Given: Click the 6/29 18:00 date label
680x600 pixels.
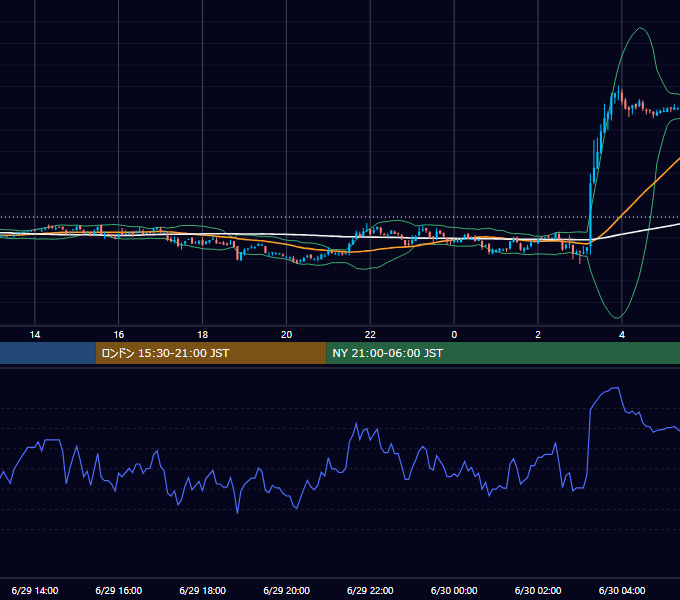Looking at the screenshot, I should click(203, 590).
